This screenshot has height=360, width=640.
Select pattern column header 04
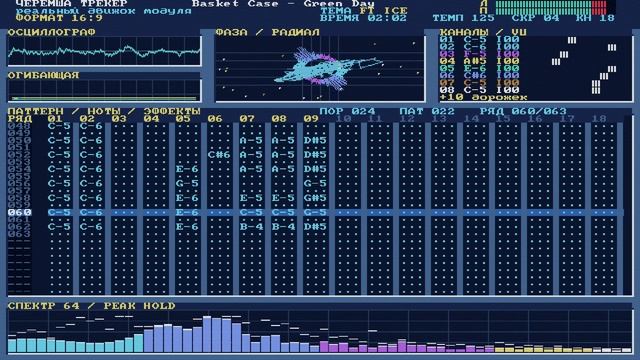click(151, 119)
